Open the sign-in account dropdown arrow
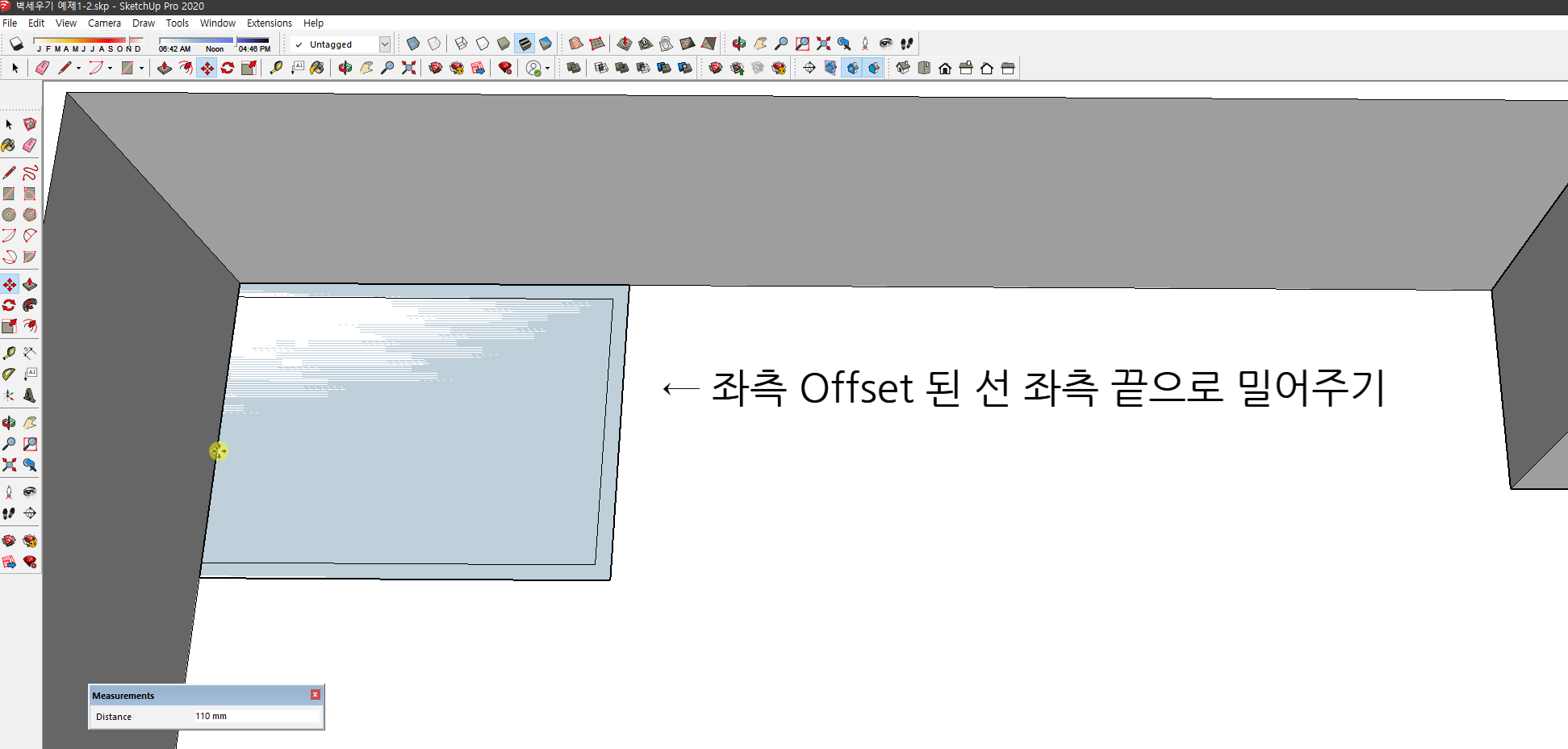1568x749 pixels. click(547, 68)
